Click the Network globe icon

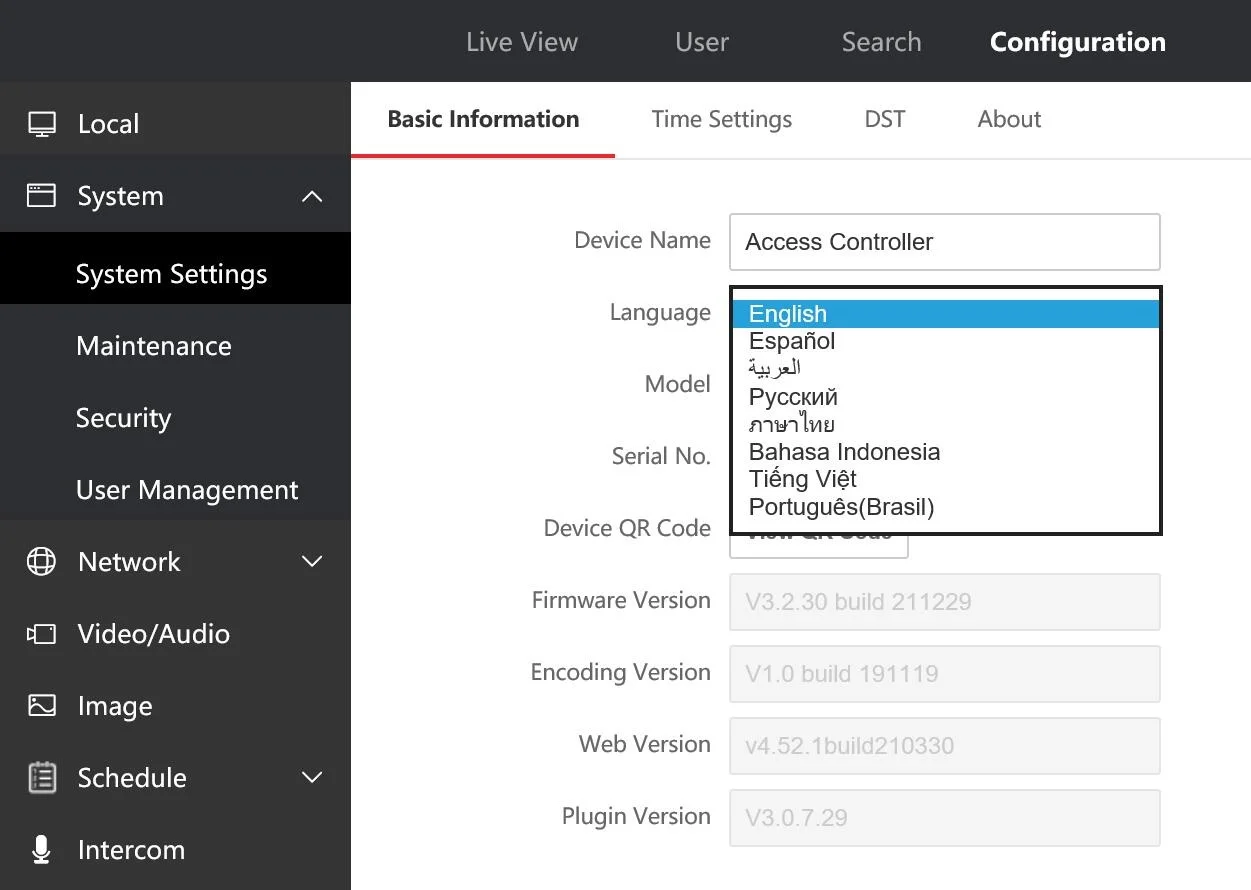(x=41, y=562)
